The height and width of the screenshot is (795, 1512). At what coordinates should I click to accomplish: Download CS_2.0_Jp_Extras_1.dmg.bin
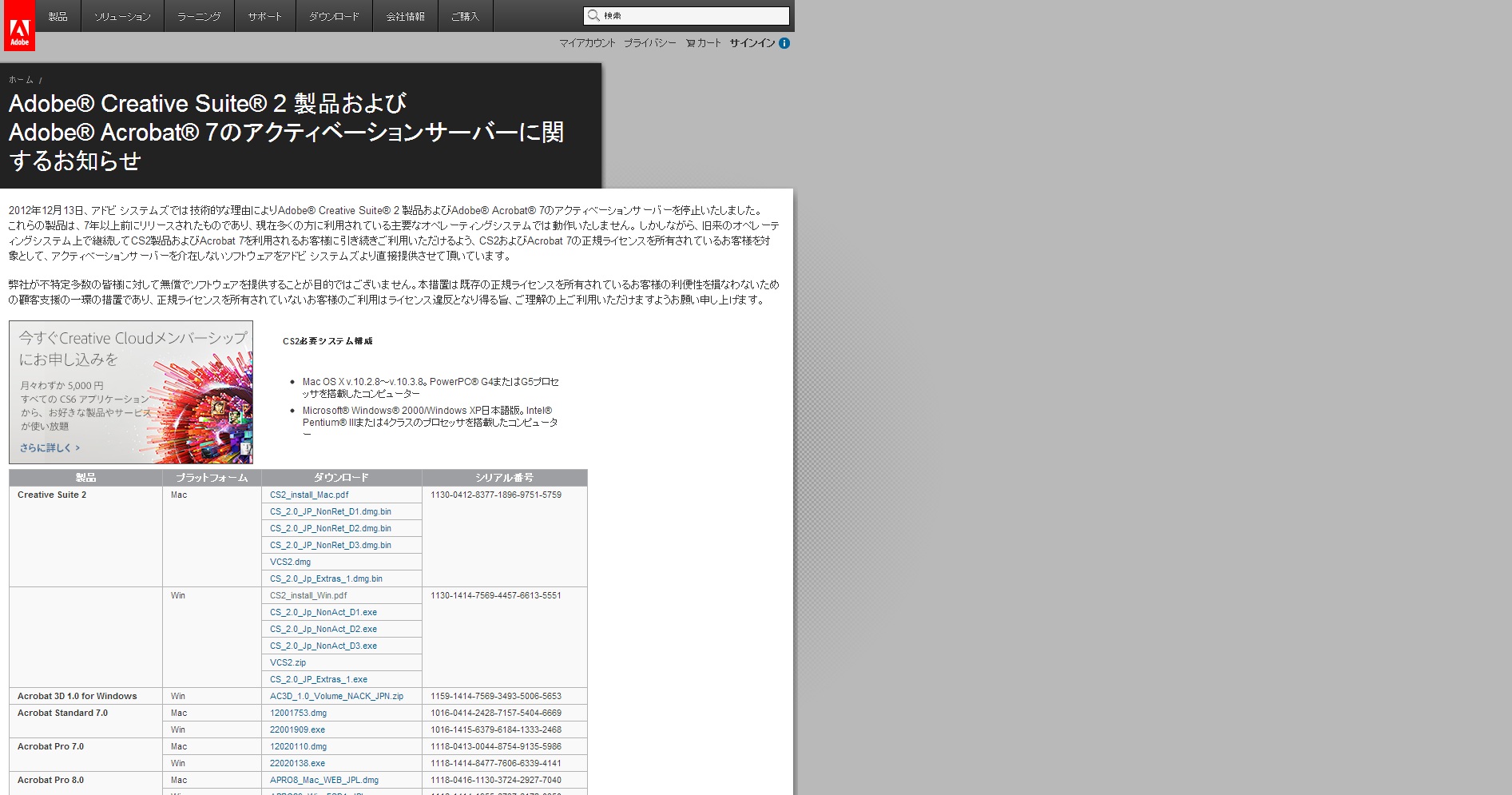pyautogui.click(x=326, y=579)
